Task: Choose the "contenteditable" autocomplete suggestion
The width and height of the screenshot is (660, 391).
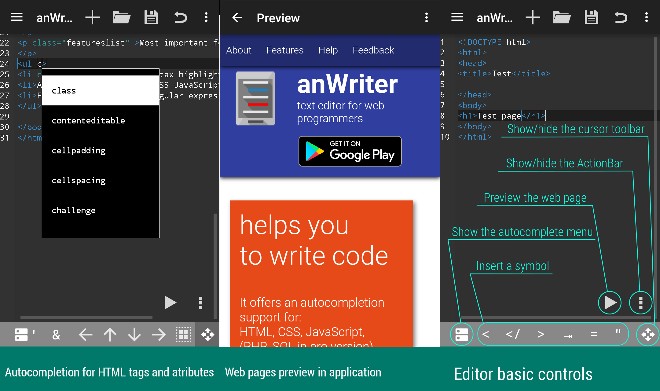Action: tap(101, 120)
